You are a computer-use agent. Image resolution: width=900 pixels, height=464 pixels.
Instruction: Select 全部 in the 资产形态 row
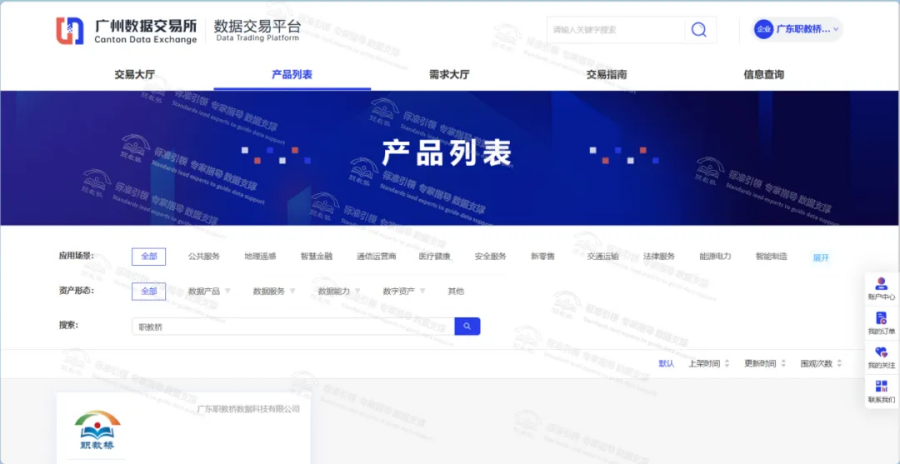point(149,291)
